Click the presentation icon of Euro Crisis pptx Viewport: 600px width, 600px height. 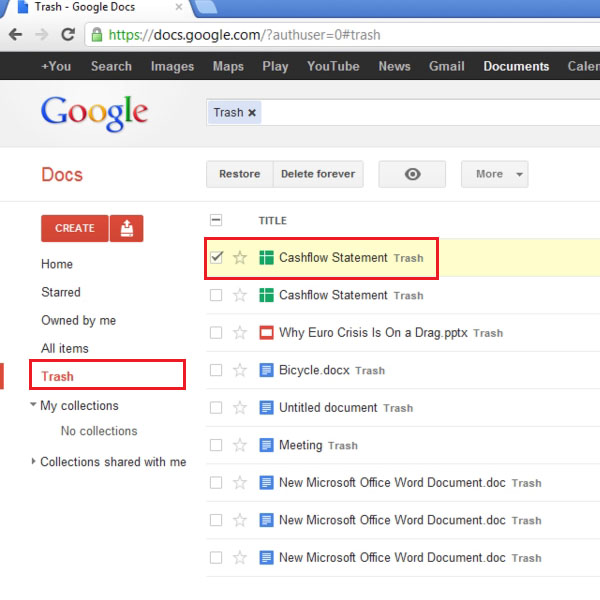point(266,333)
